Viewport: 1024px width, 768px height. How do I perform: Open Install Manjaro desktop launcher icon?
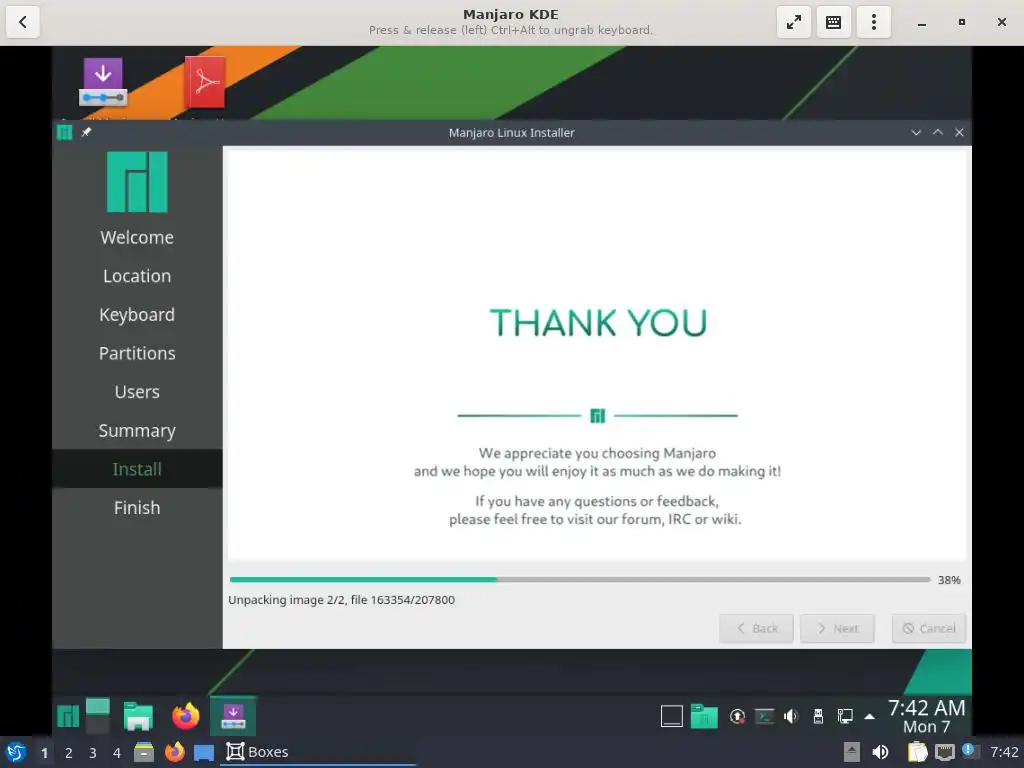[103, 82]
